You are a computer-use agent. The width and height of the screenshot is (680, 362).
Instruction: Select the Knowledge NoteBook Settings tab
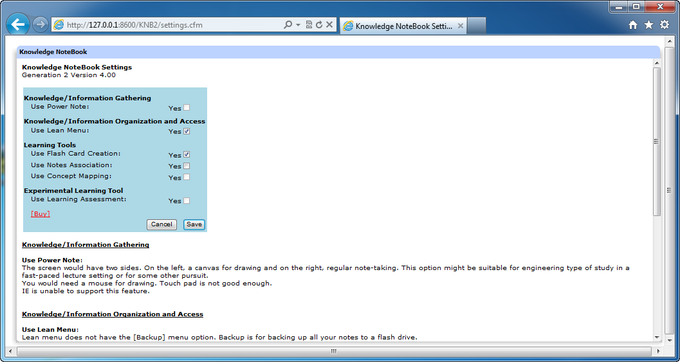tap(403, 26)
